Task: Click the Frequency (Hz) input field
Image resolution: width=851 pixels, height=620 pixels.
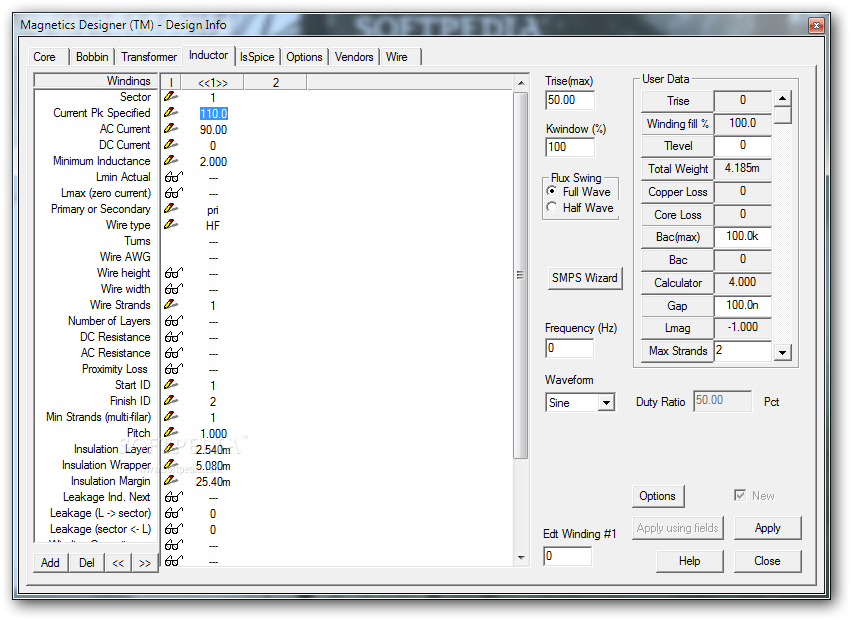Action: (569, 348)
